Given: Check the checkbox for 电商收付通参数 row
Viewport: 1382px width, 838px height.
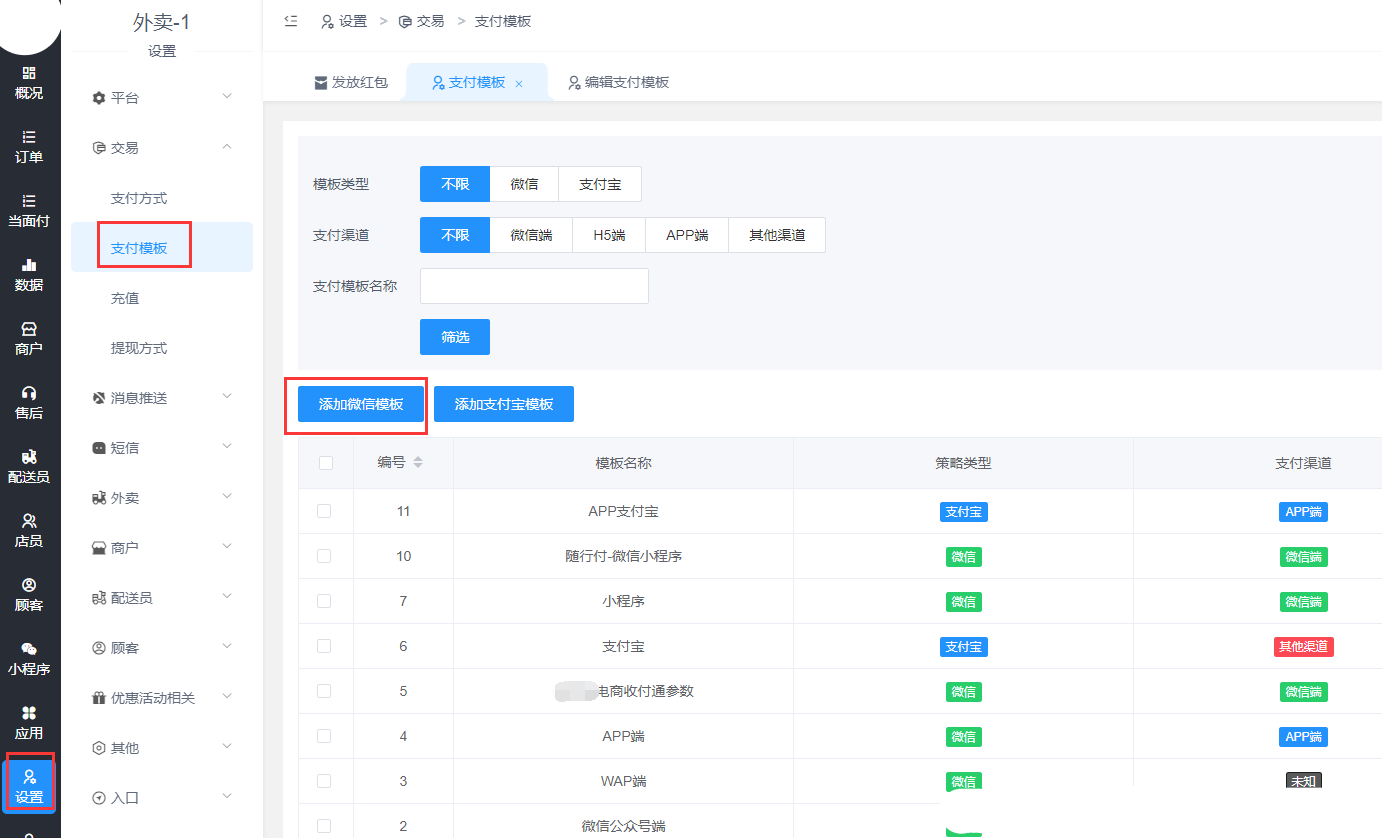Looking at the screenshot, I should click(324, 691).
